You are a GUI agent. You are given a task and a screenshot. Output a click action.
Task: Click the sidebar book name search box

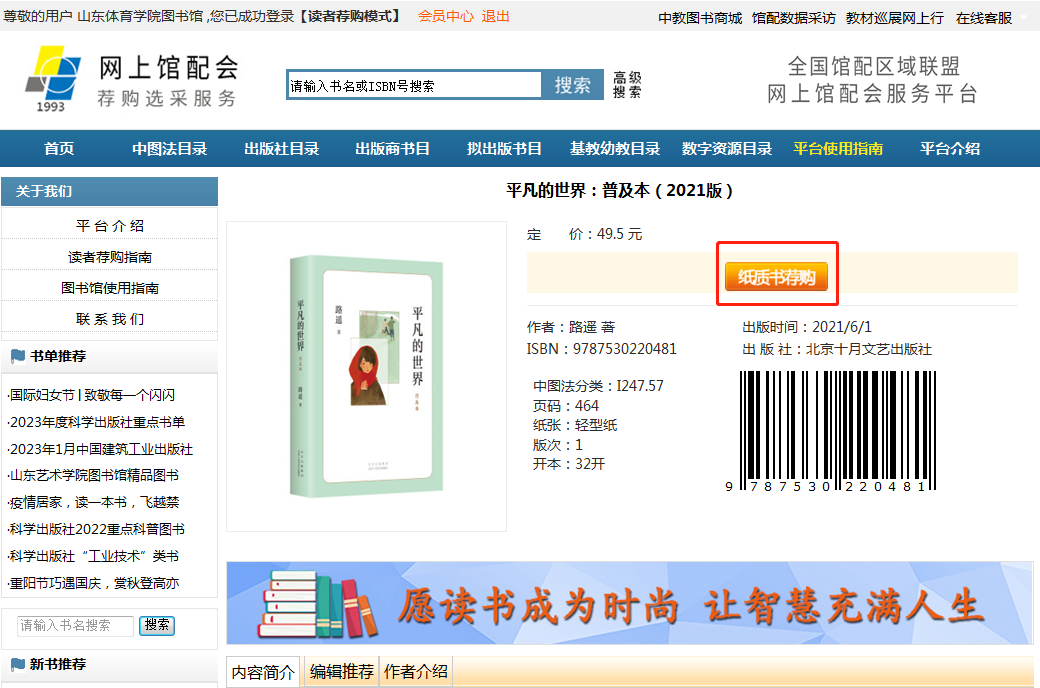coord(76,626)
